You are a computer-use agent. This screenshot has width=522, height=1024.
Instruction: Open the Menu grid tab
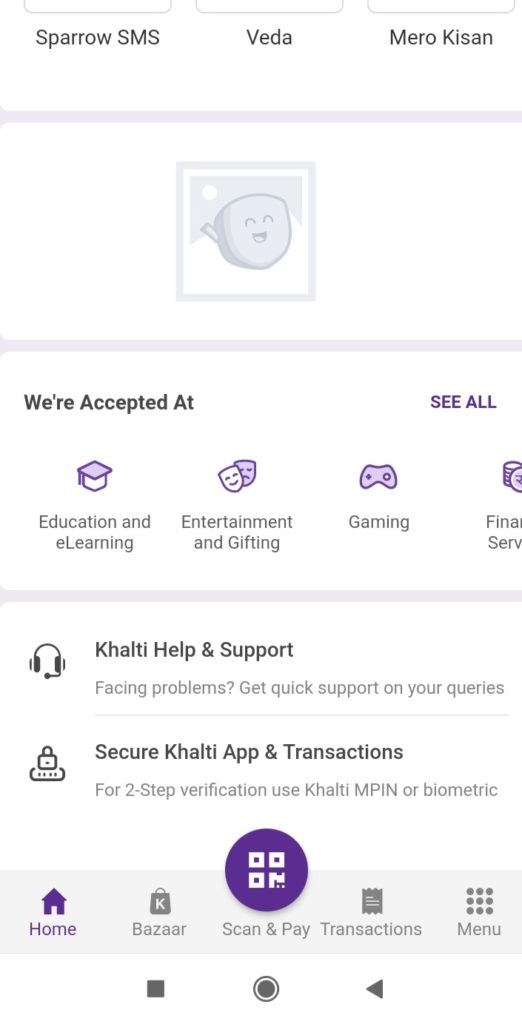click(x=479, y=913)
